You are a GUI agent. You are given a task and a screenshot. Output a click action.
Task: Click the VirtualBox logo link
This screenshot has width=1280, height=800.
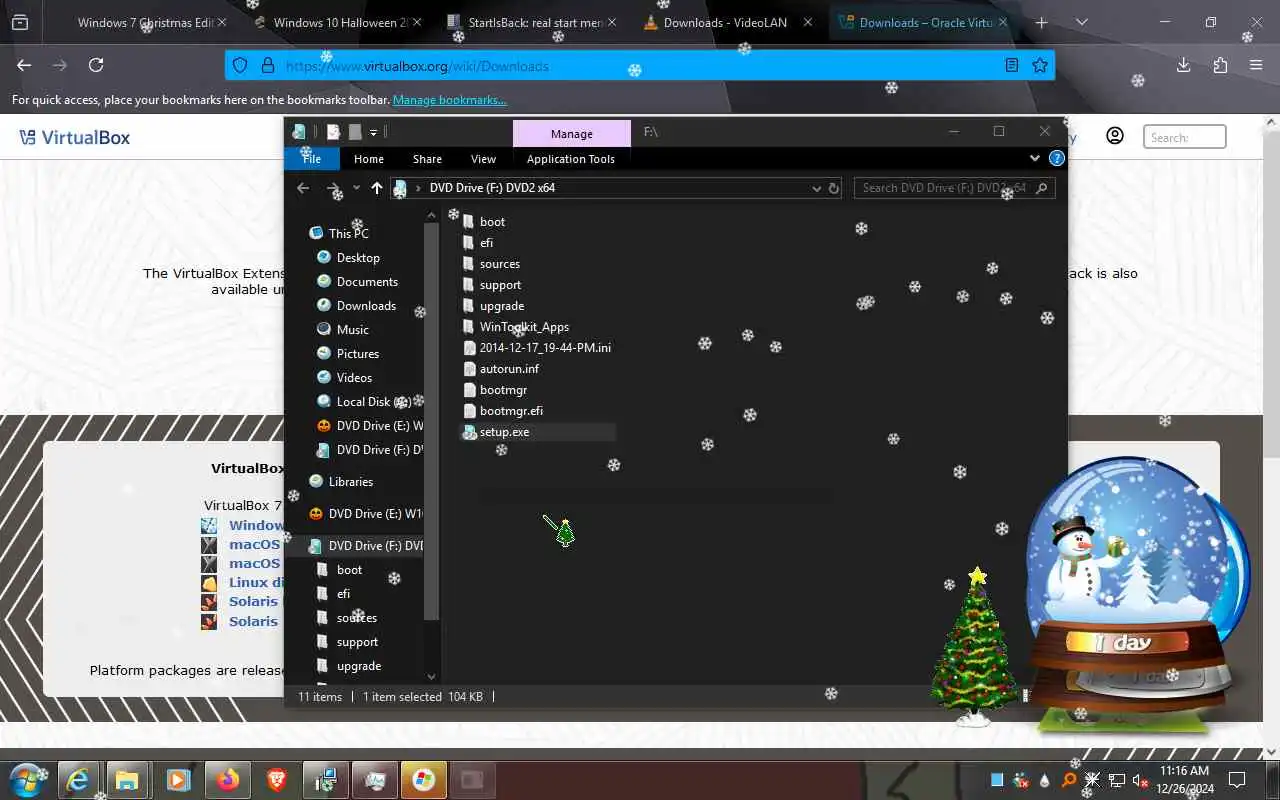coord(75,137)
